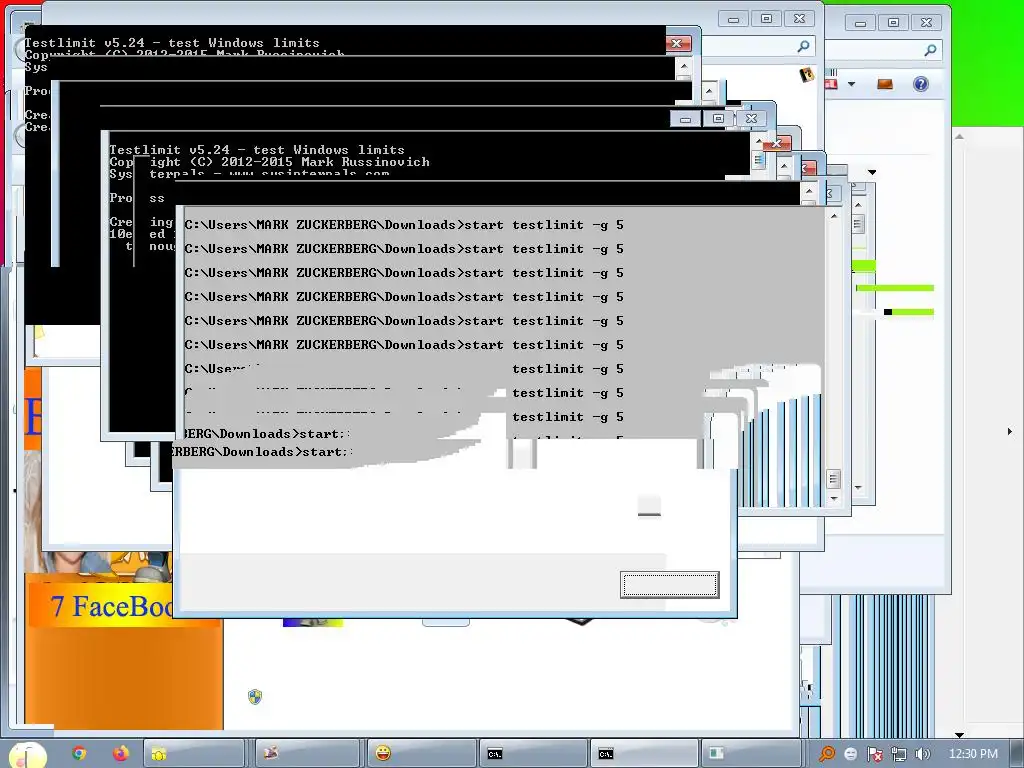This screenshot has width=1024, height=768.
Task: Grab the gray console's scrollbar thumb
Action: point(833,479)
